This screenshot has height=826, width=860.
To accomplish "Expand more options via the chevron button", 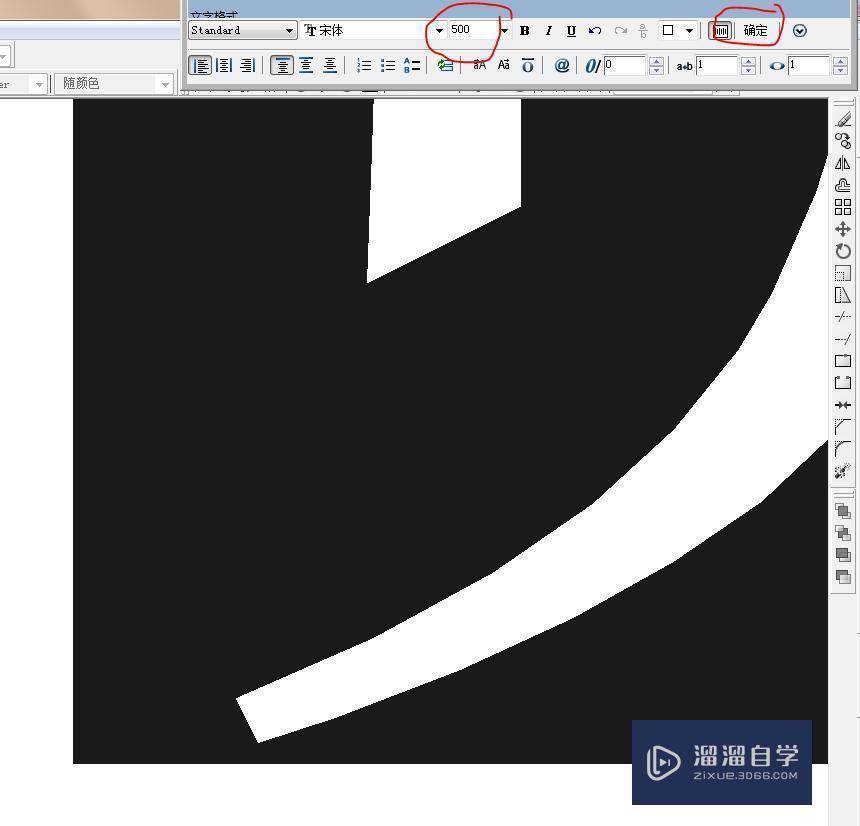I will pyautogui.click(x=799, y=31).
